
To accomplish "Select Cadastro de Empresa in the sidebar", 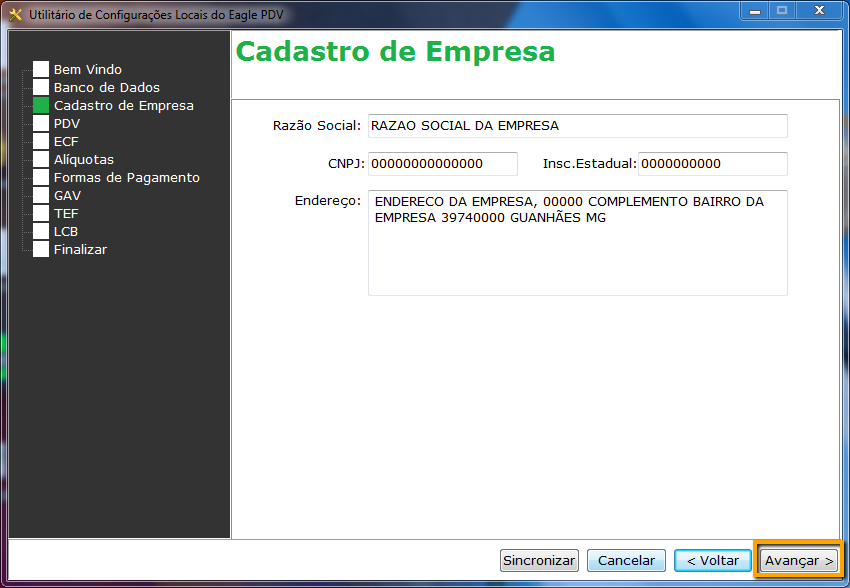I will [124, 105].
